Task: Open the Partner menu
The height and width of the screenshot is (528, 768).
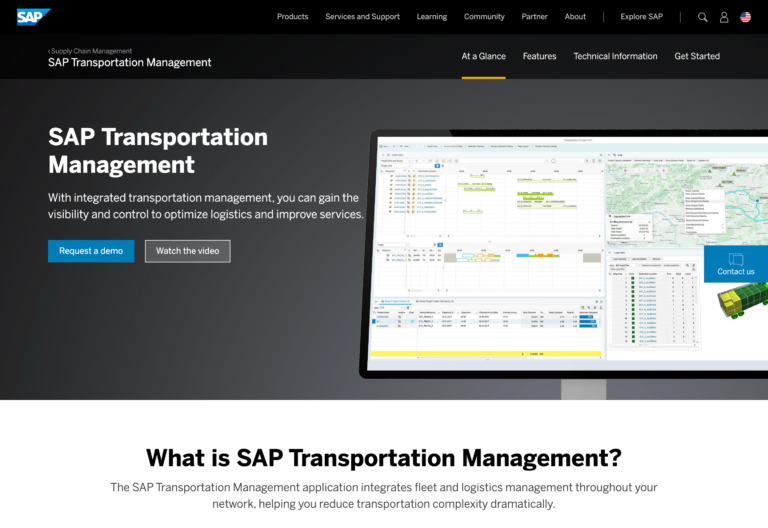Action: tap(534, 17)
